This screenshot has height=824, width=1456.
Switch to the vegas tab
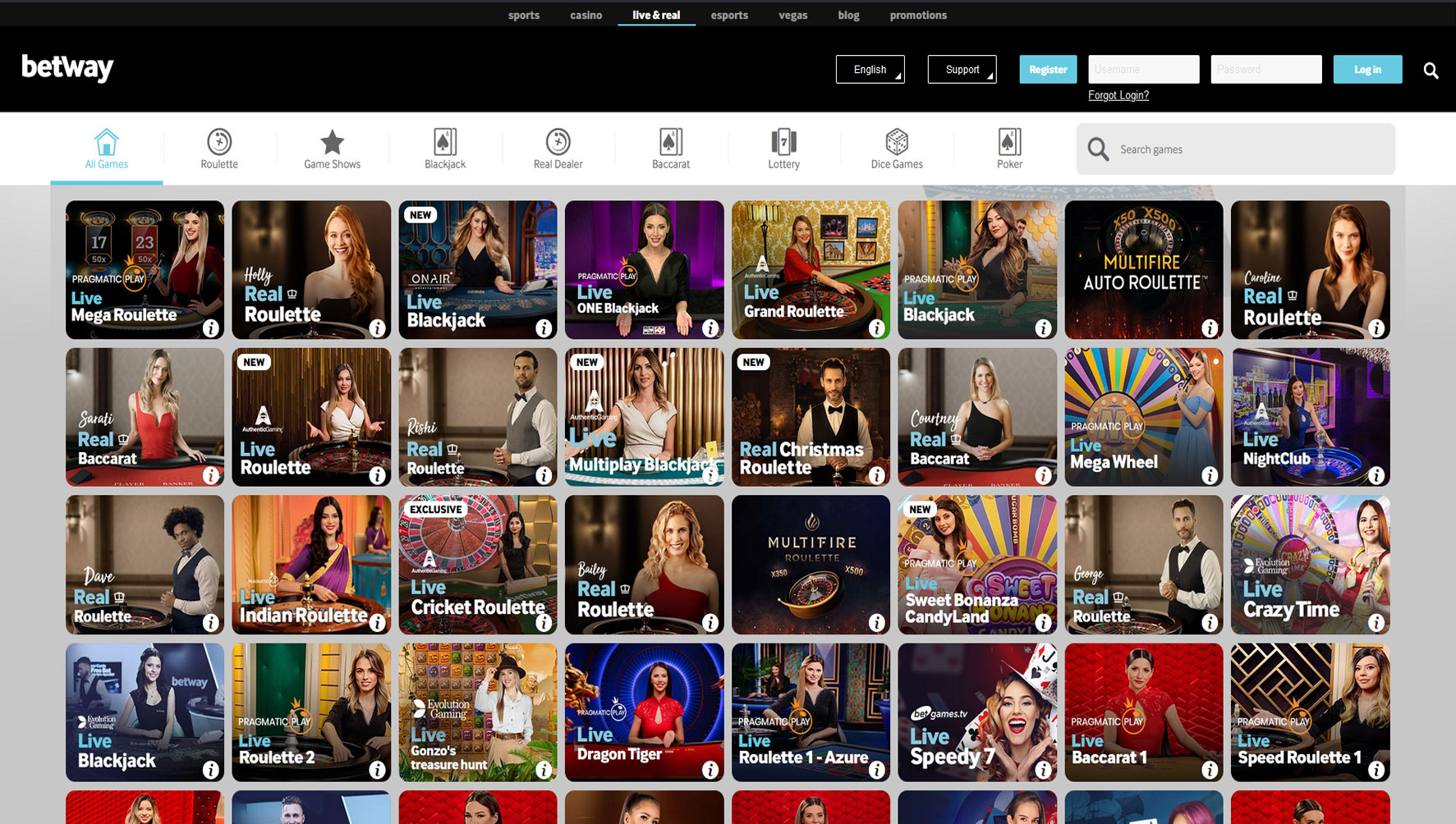pos(792,14)
